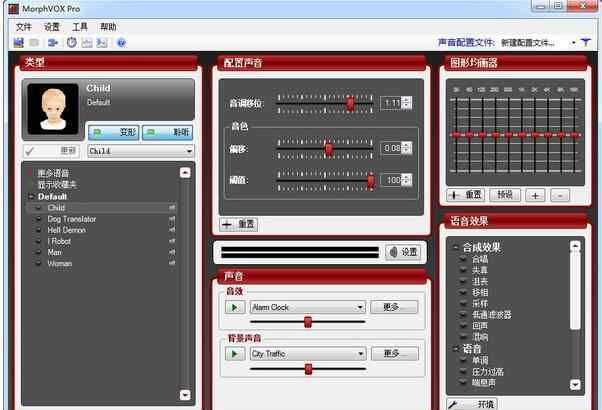Click the blue arrow icon left of stopwatch
Screen dimensions: 602x410
(53, 43)
